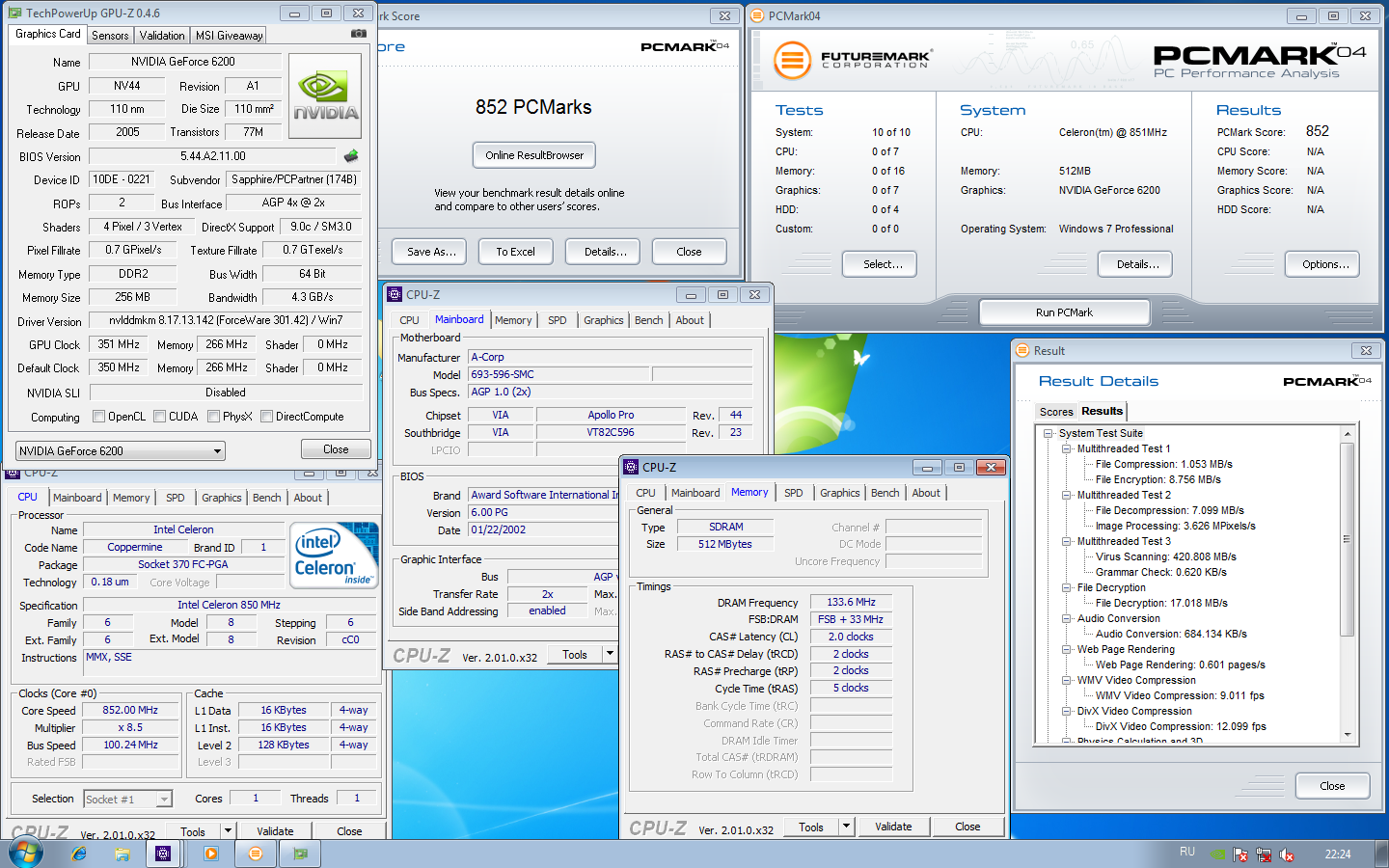This screenshot has height=868, width=1389.
Task: Click the PCMark04 taskbar button
Action: click(x=255, y=854)
